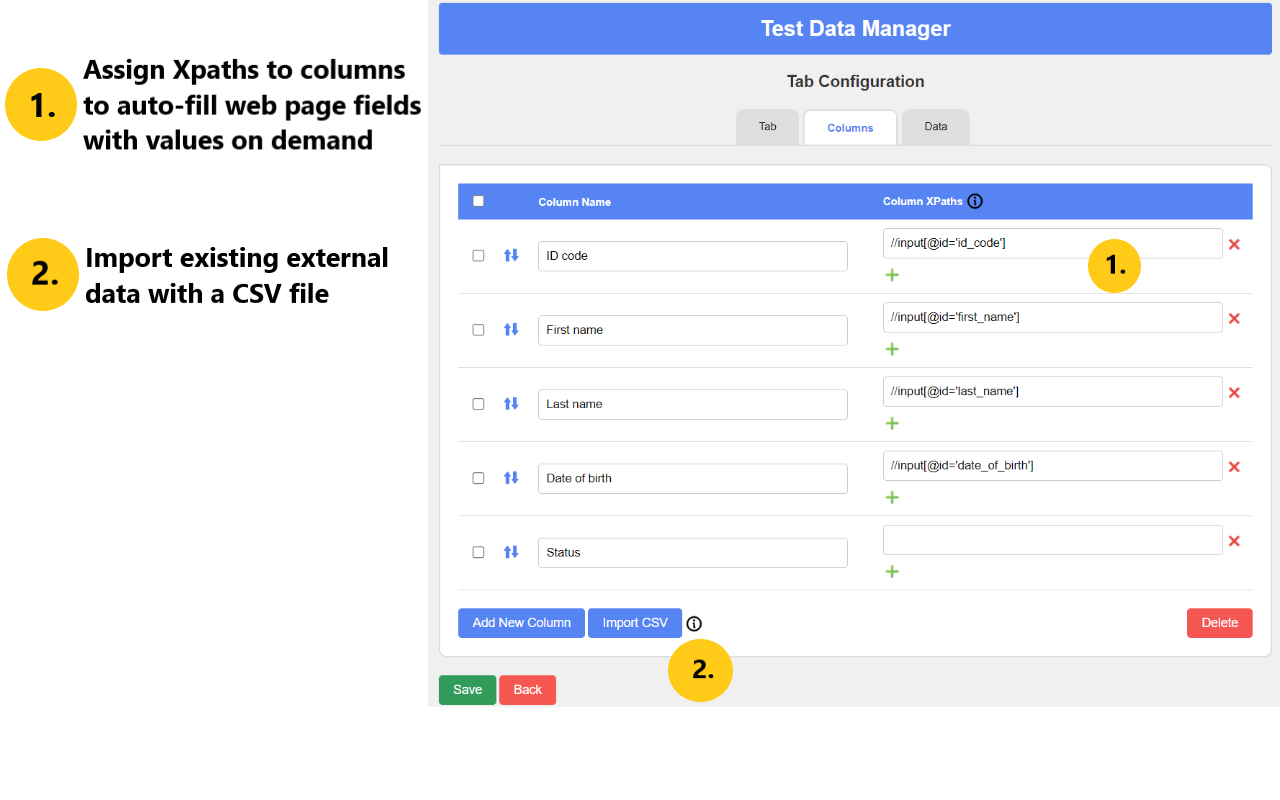1280x800 pixels.
Task: Click the Add New Column button
Action: pos(521,623)
